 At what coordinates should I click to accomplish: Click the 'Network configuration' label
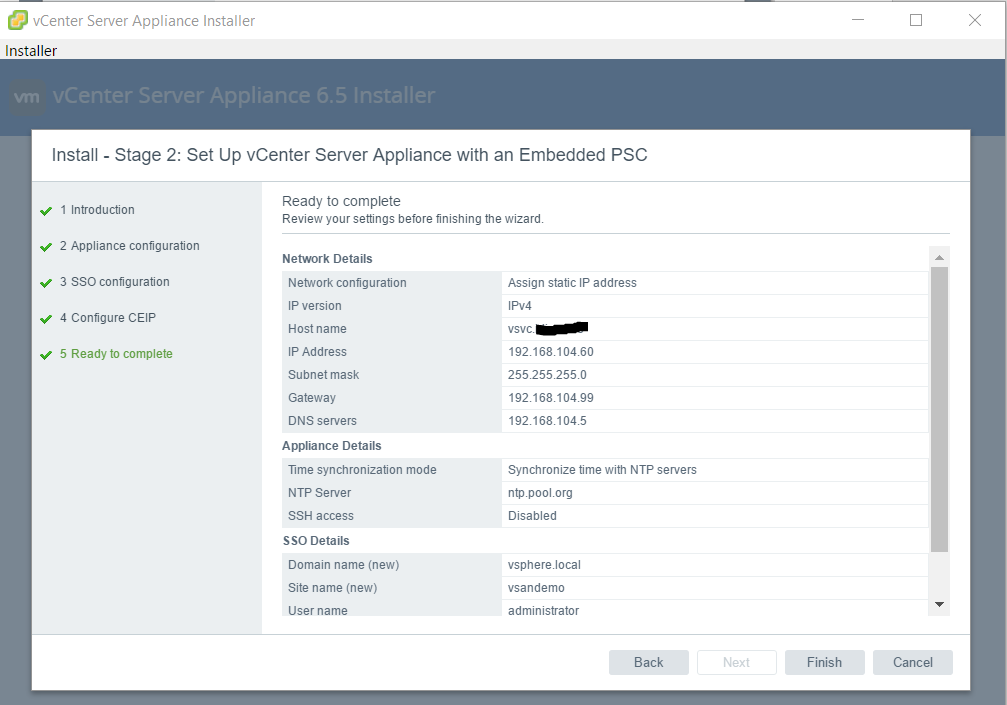(x=347, y=283)
